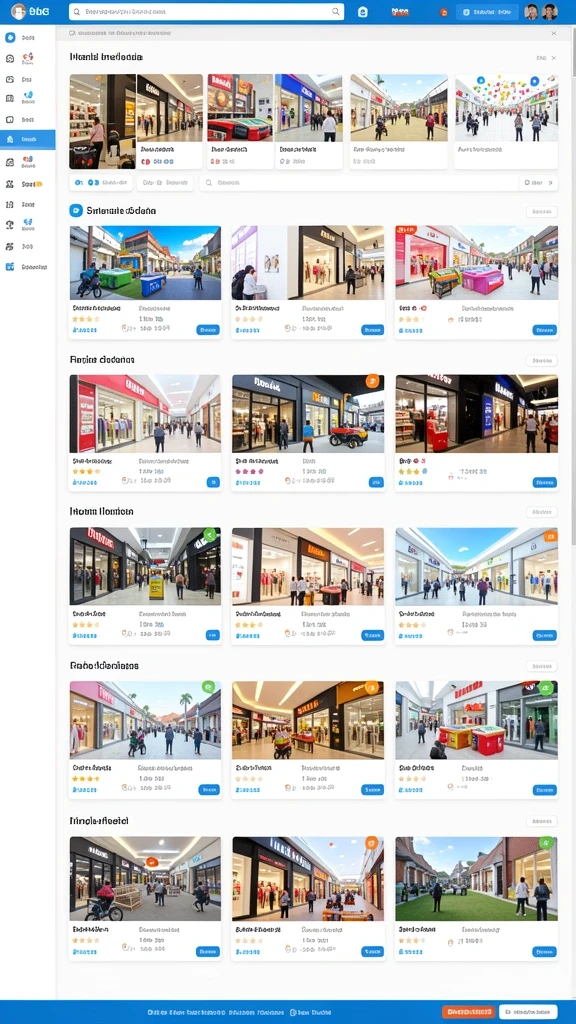This screenshot has height=1024, width=576.
Task: Expand the chevron at the filter row's end
Action: [551, 184]
